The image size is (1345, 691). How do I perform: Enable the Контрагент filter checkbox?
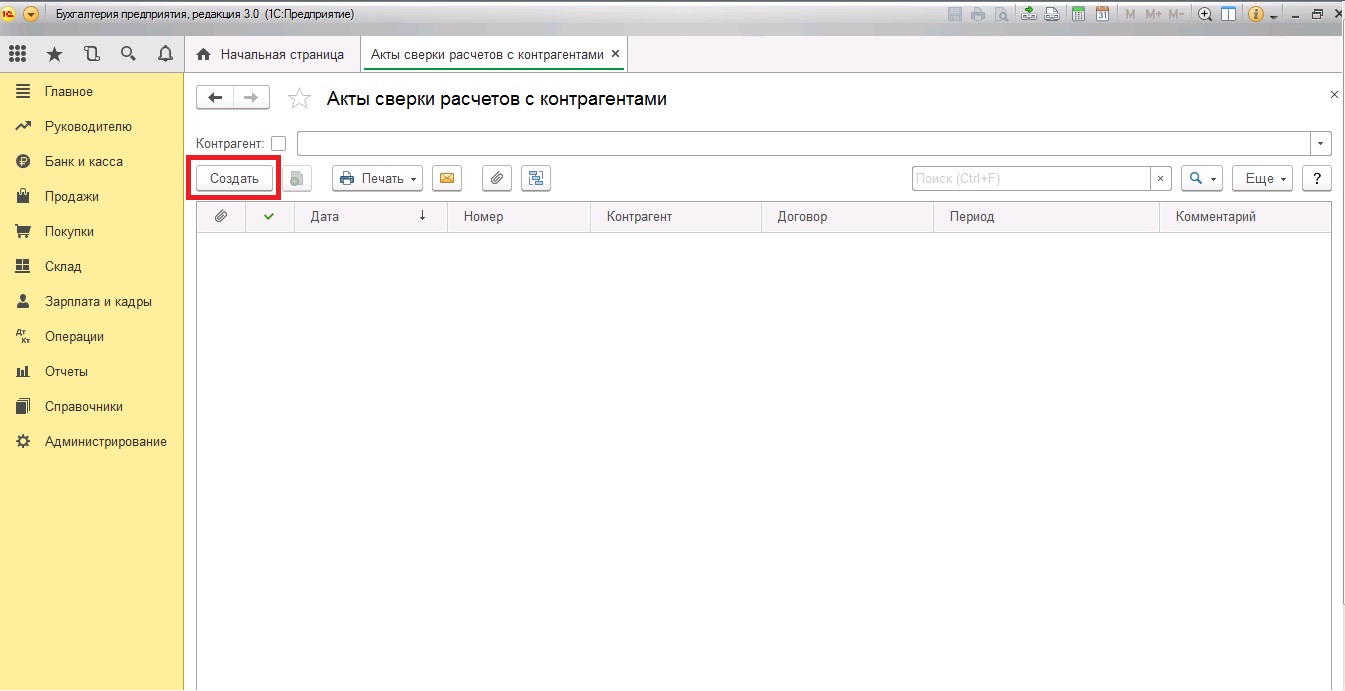coord(278,143)
